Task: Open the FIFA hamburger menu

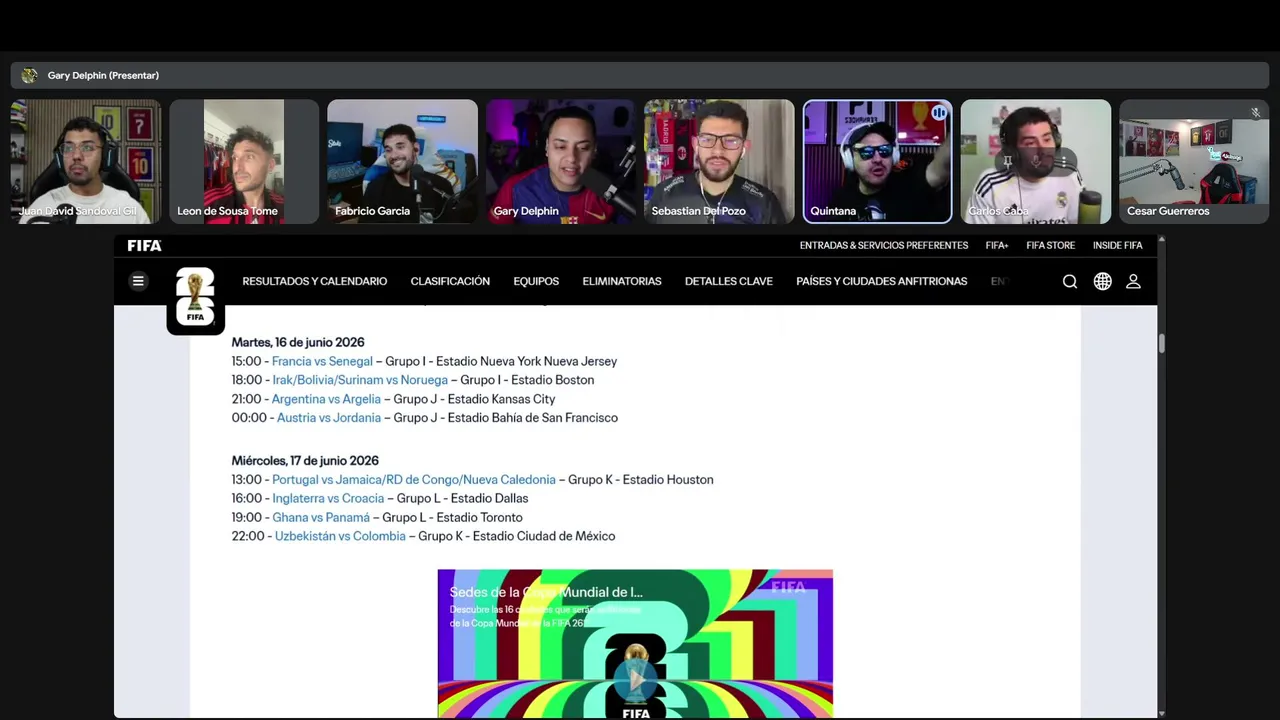Action: (138, 281)
